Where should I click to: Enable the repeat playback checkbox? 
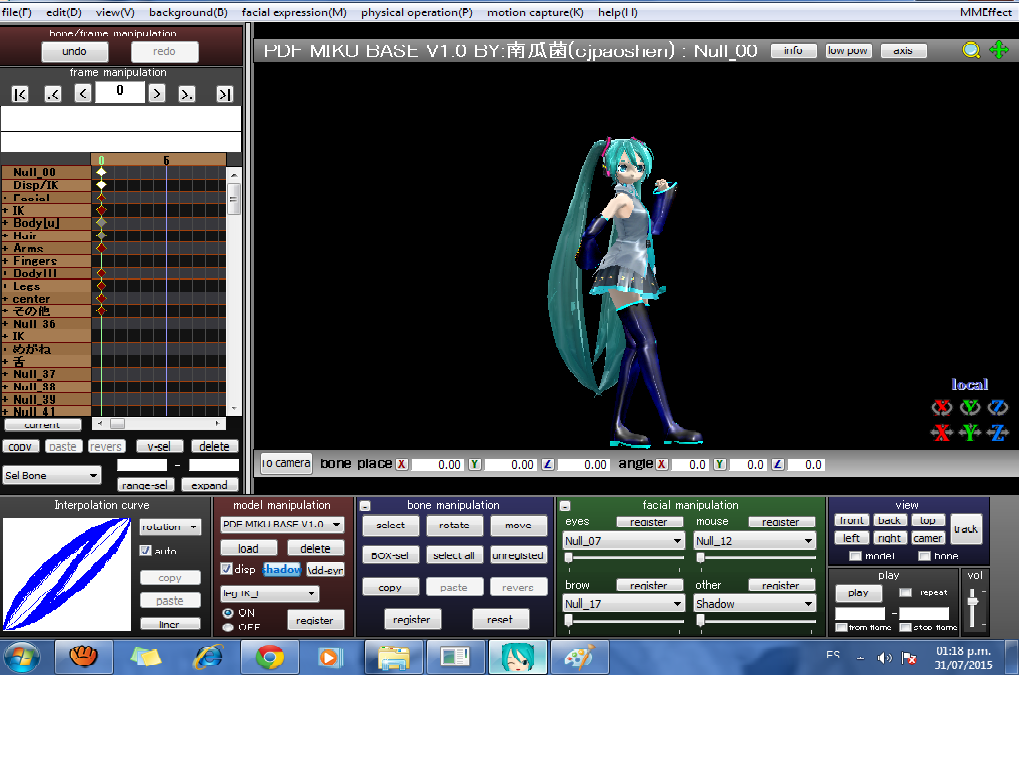point(905,593)
